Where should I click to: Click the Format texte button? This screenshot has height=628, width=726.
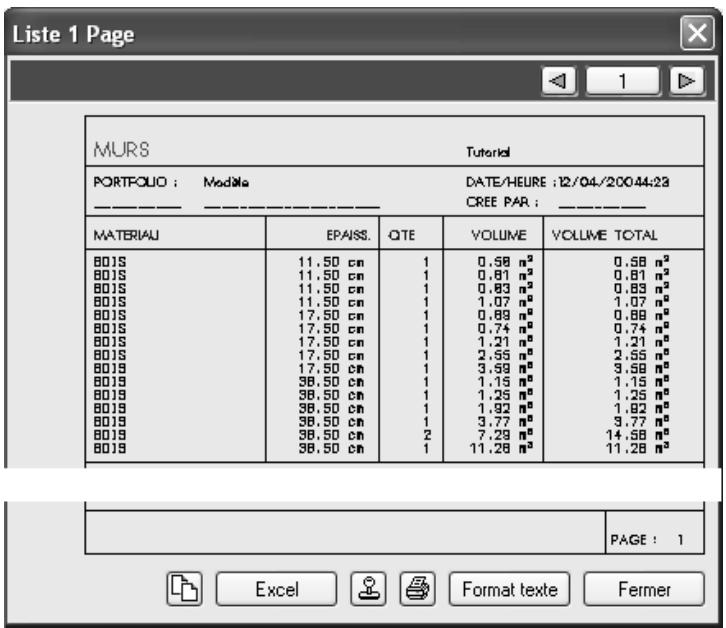pyautogui.click(x=509, y=589)
